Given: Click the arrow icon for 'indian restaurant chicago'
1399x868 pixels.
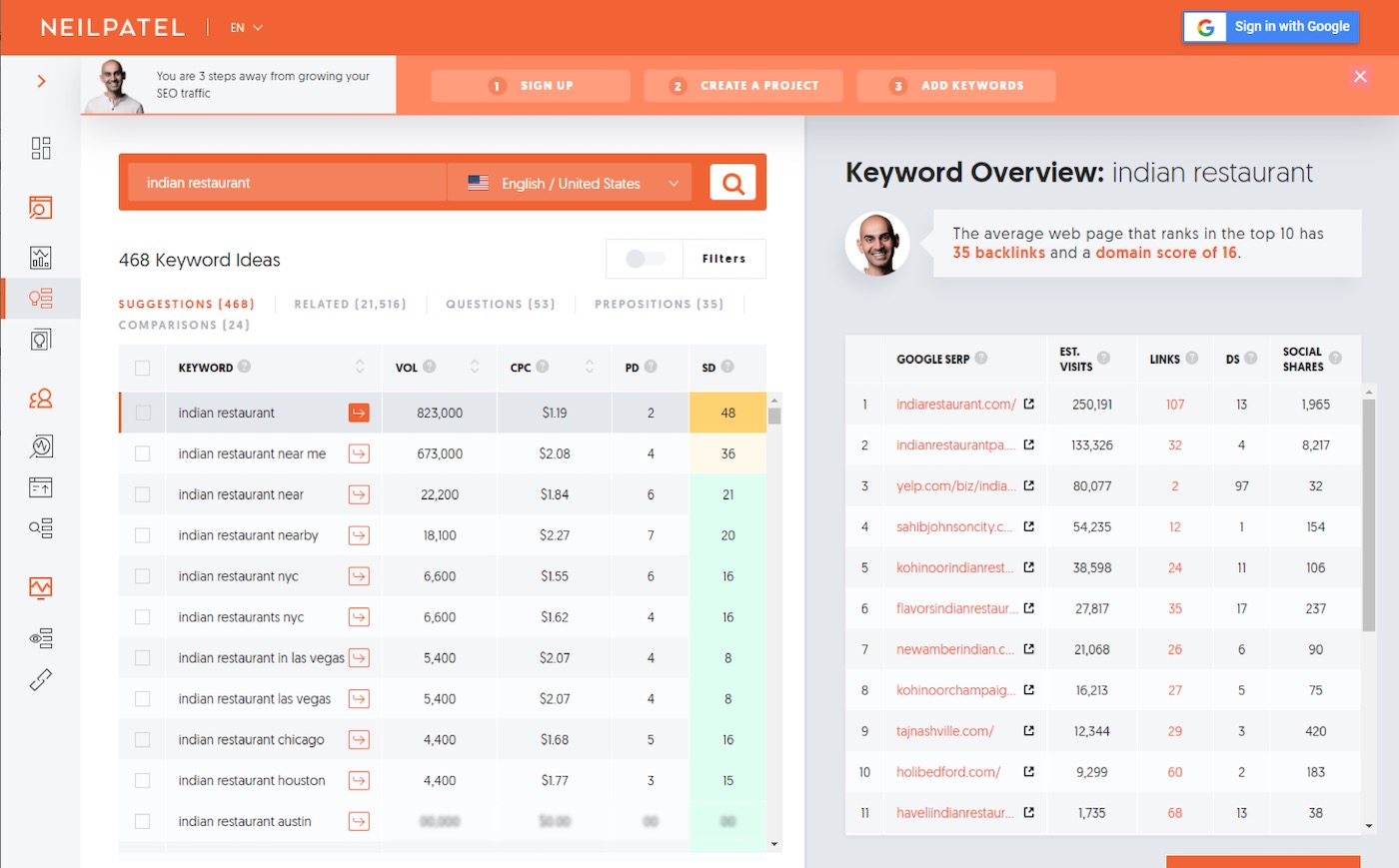Looking at the screenshot, I should click(359, 740).
